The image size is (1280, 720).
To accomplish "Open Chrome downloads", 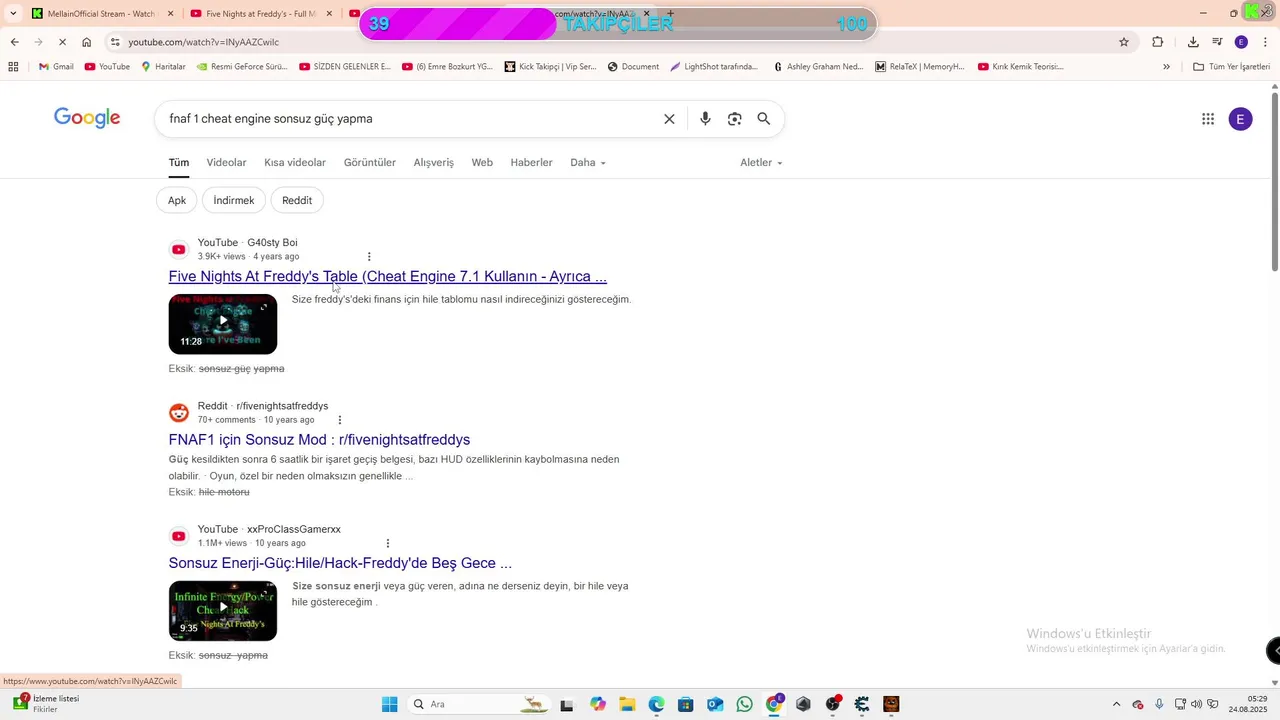I will point(1193,42).
